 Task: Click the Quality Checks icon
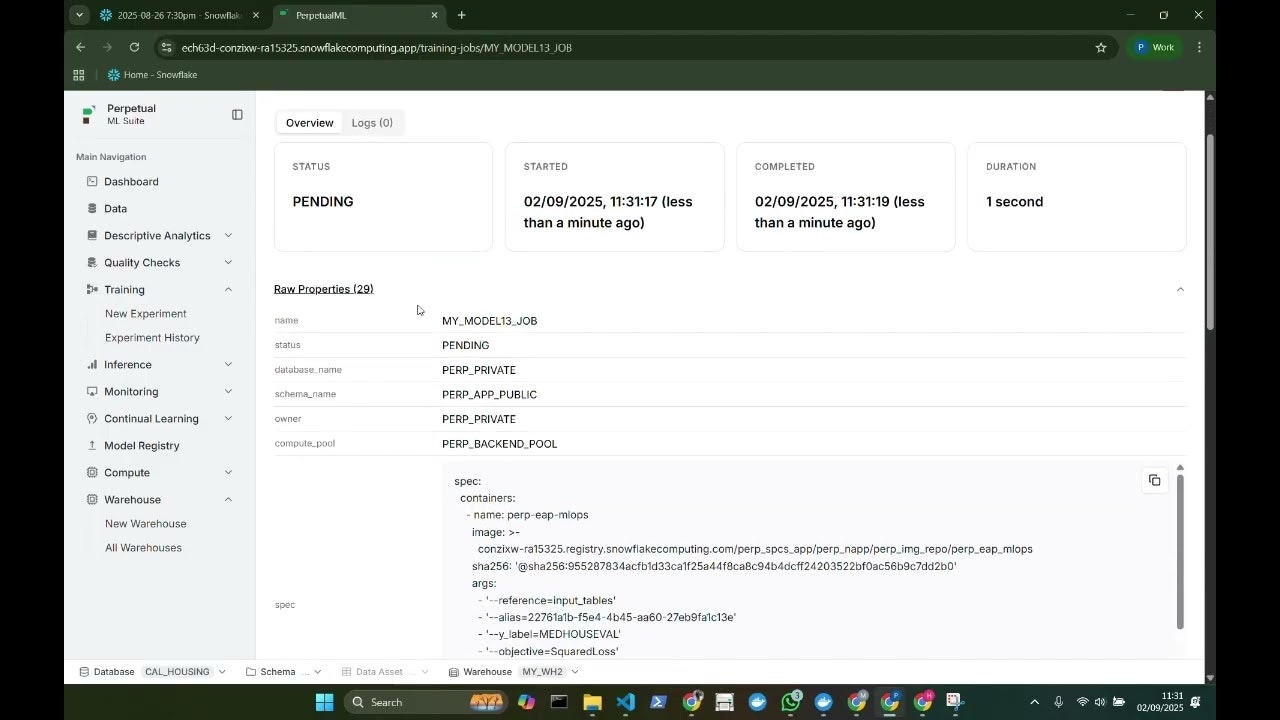pos(92,263)
